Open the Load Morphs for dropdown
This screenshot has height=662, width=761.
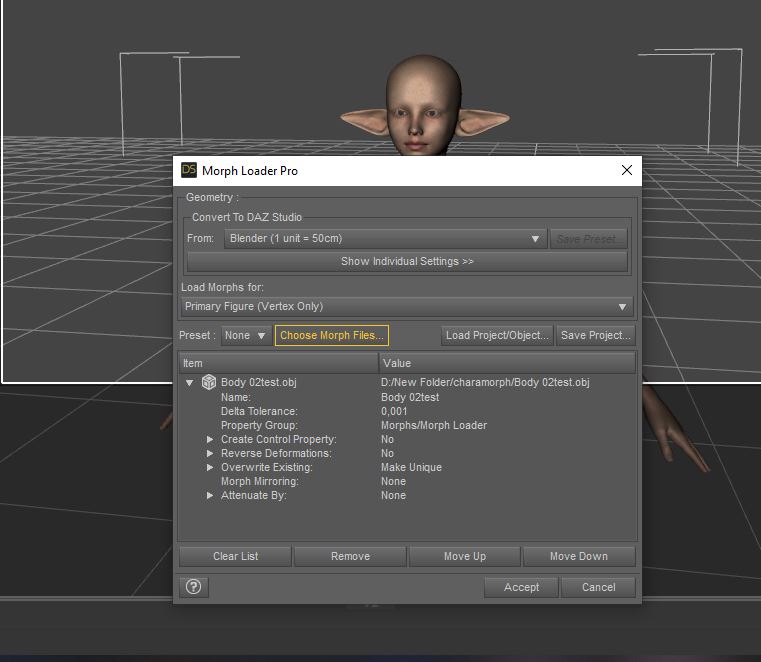tap(407, 306)
